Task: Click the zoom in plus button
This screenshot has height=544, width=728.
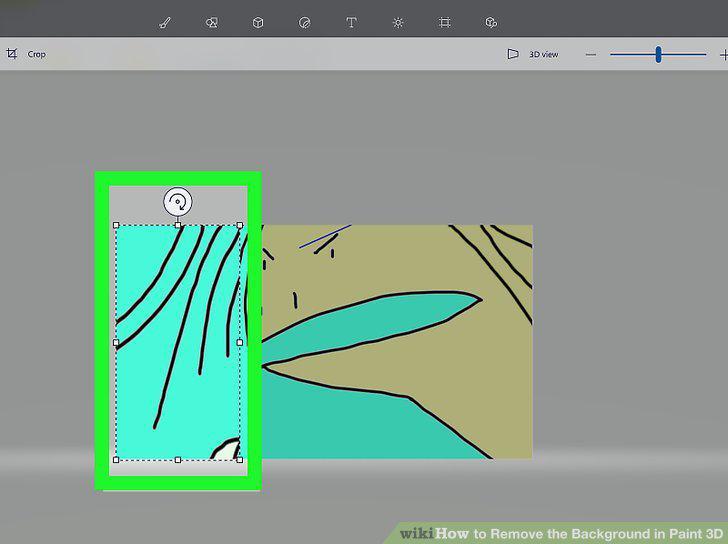Action: [x=724, y=55]
